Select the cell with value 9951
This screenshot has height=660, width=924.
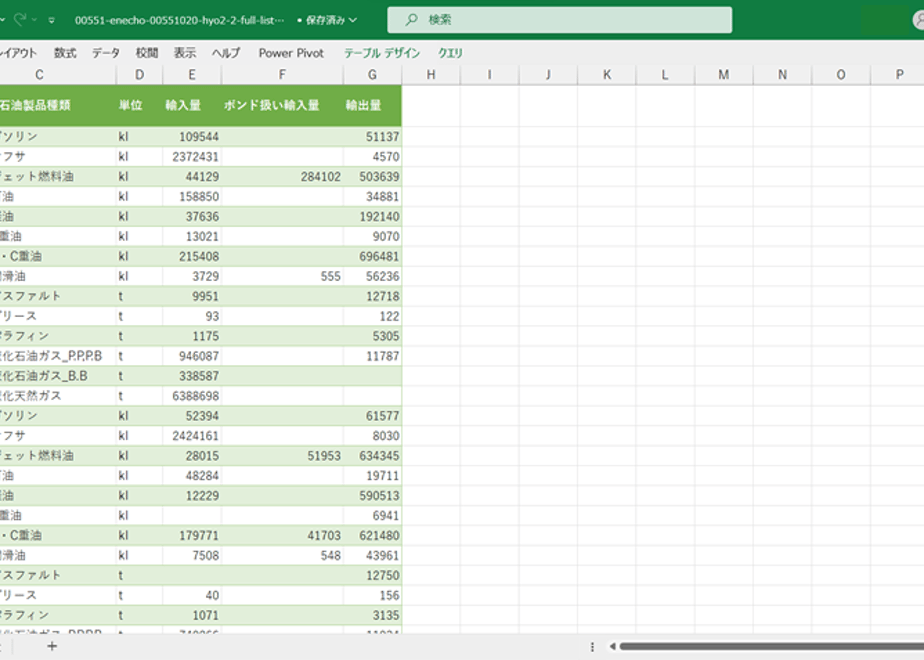point(192,296)
